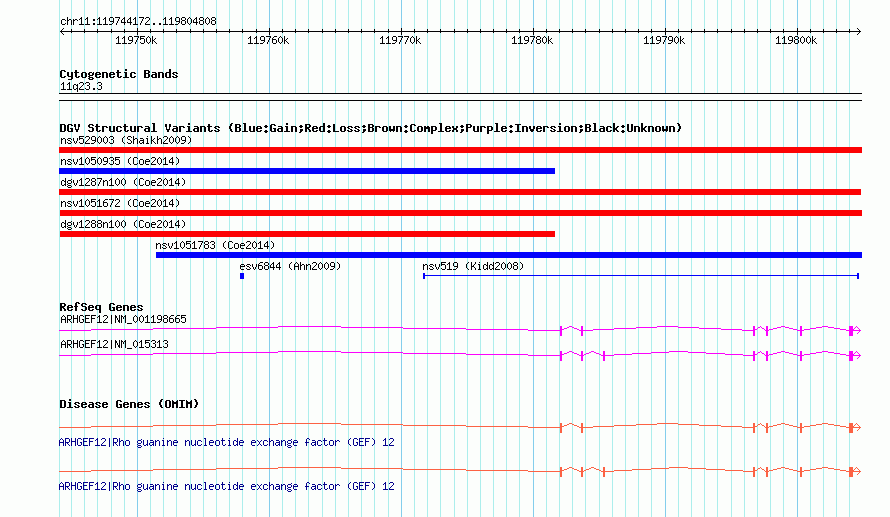Click the 119770k ruler tick label
The image size is (890, 517).
(400, 40)
